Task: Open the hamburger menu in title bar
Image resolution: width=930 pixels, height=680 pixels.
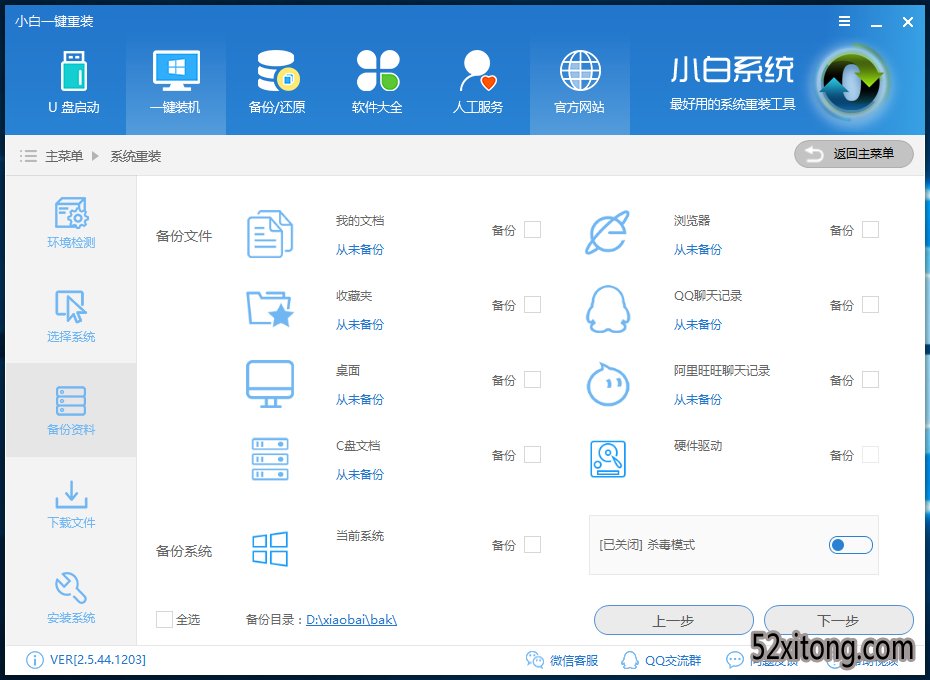Action: 844,21
